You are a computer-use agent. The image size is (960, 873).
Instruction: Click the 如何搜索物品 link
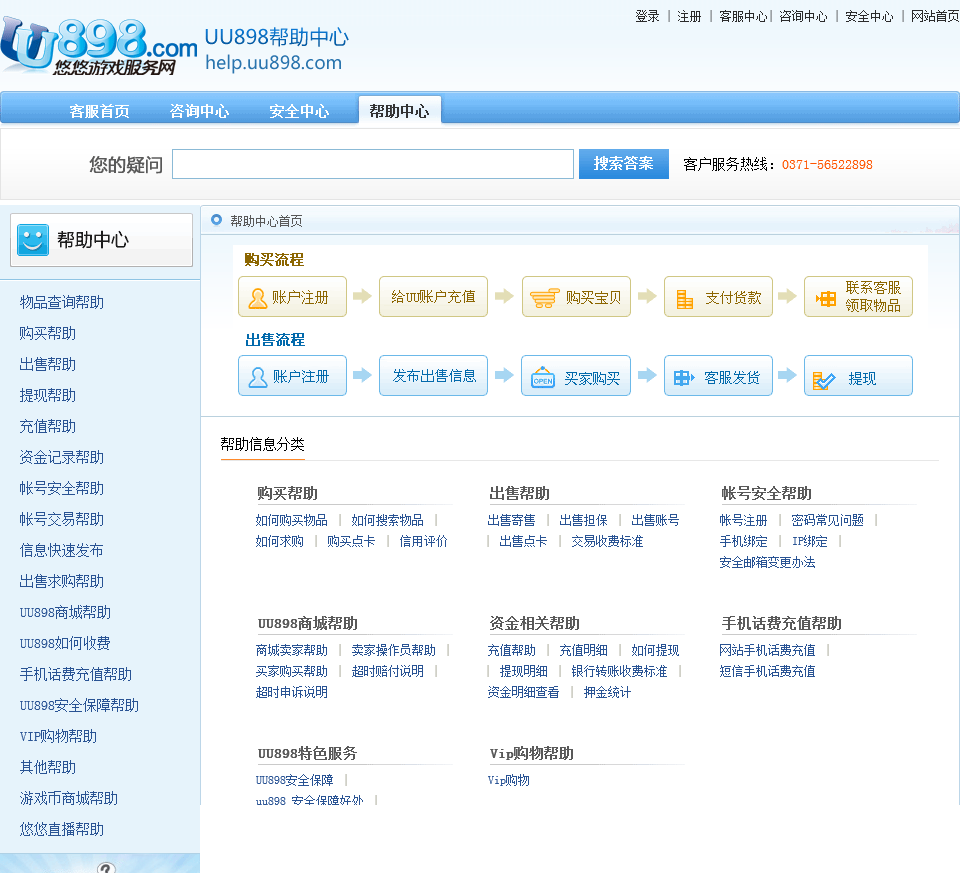tap(388, 520)
